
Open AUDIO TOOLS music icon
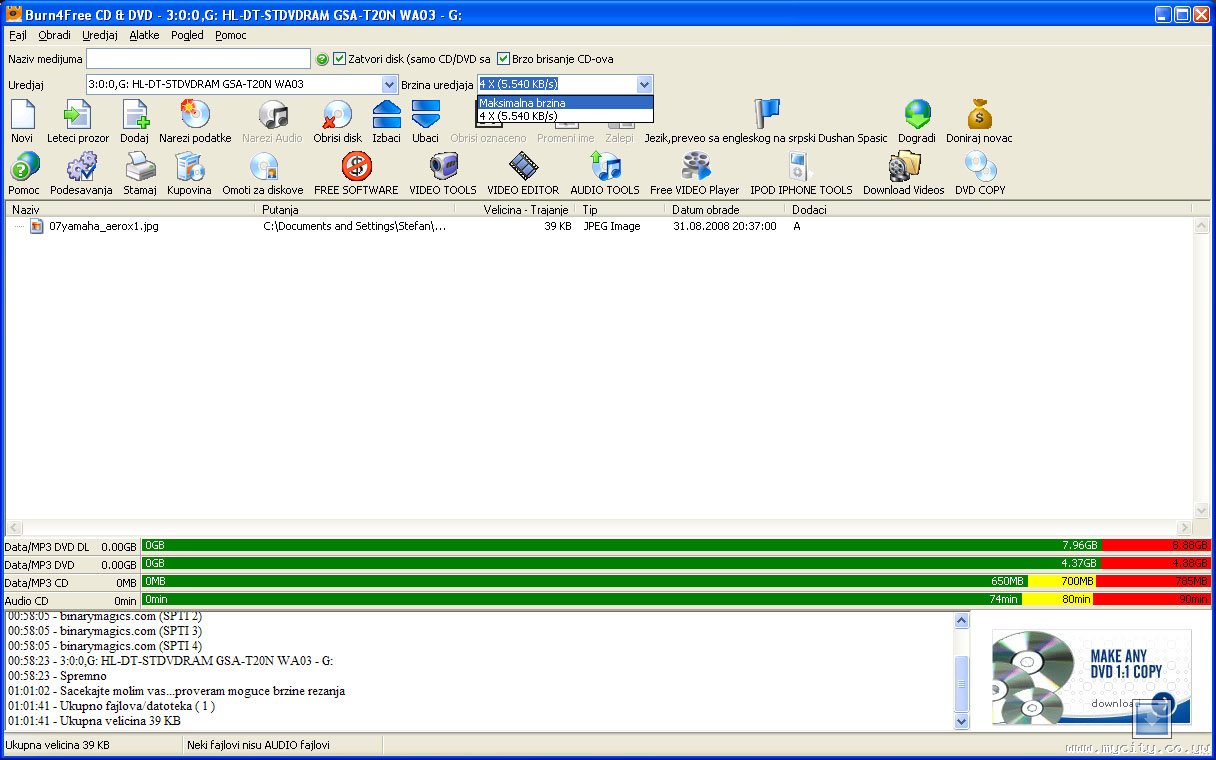[605, 166]
